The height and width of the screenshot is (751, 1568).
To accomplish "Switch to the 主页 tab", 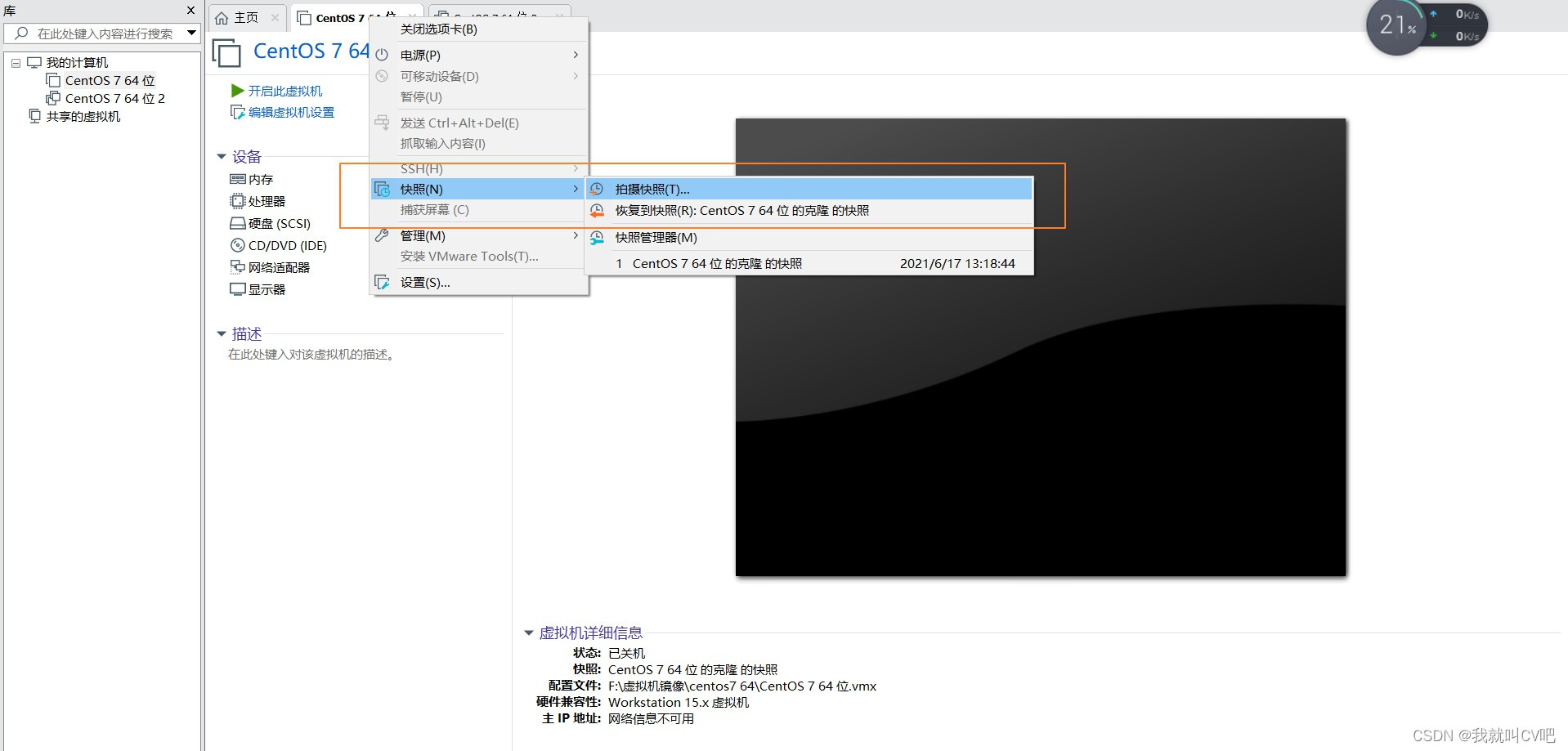I will [246, 18].
